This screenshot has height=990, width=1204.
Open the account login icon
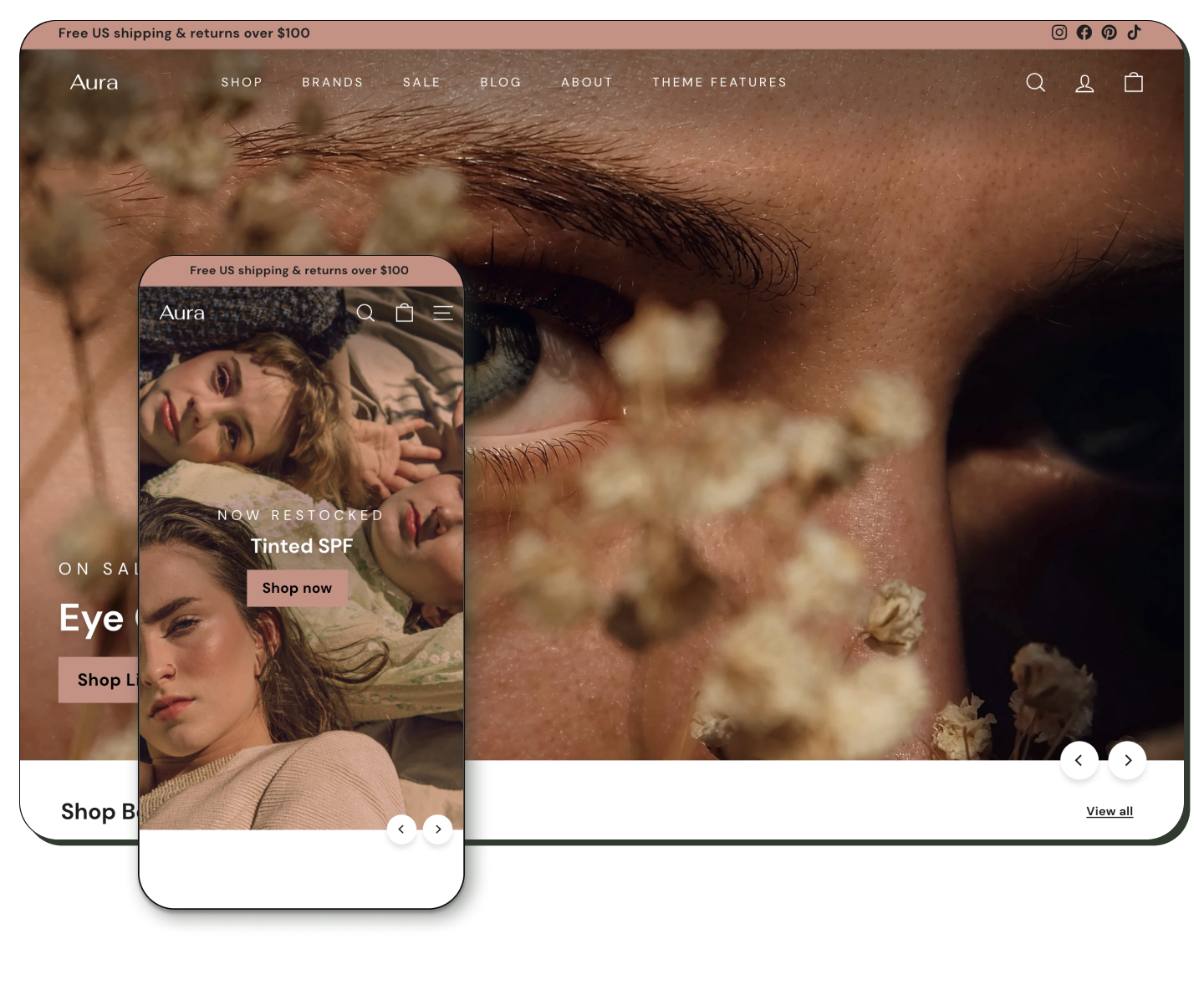pos(1084,82)
